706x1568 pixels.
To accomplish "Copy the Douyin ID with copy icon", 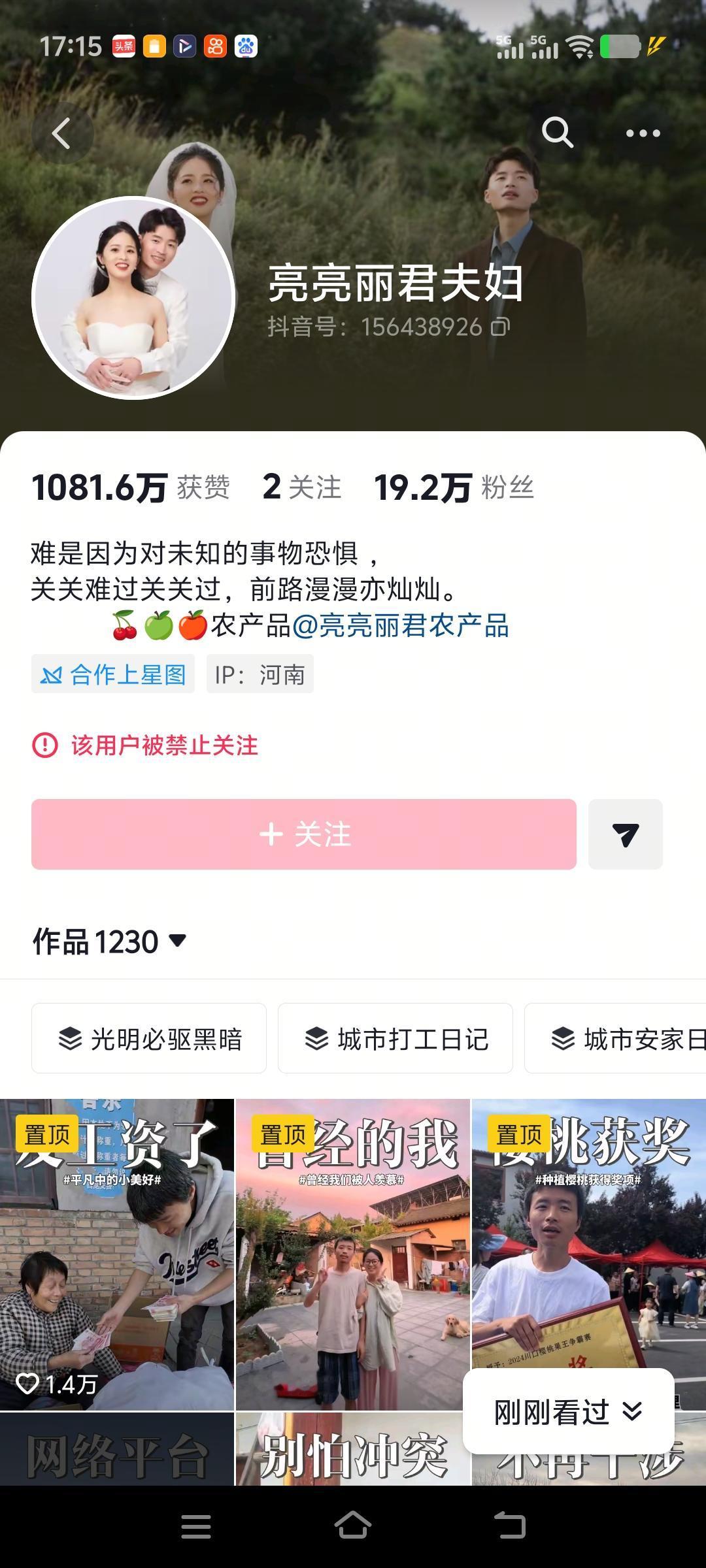I will (501, 327).
